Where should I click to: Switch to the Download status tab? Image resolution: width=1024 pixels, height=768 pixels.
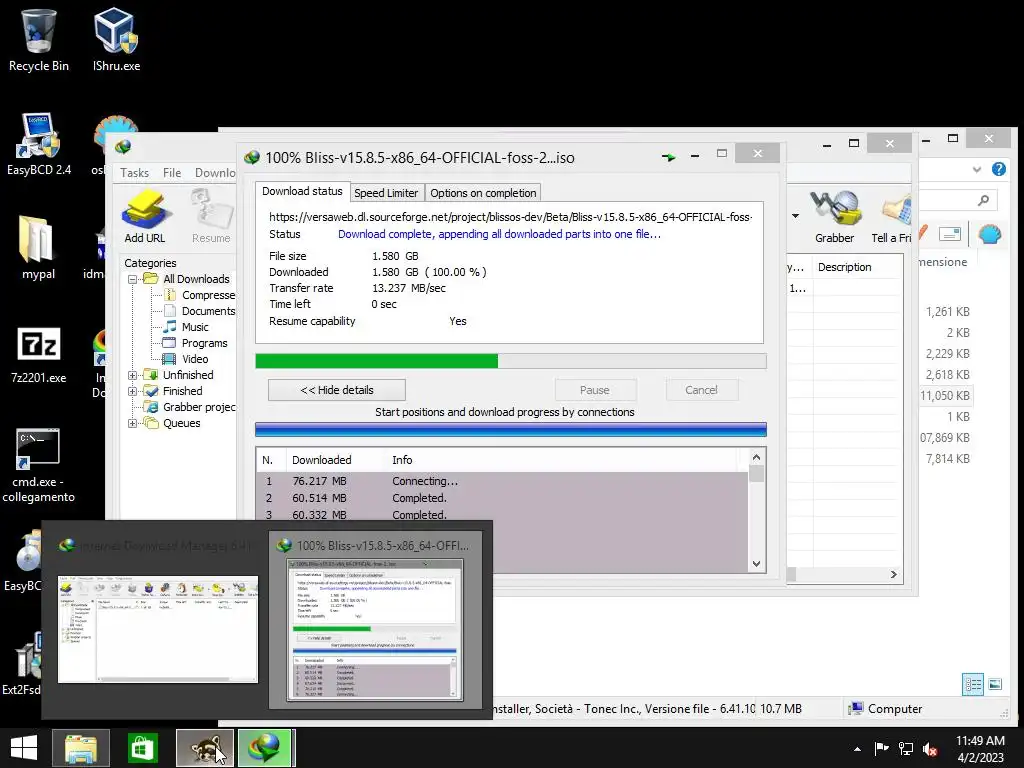pyautogui.click(x=302, y=191)
